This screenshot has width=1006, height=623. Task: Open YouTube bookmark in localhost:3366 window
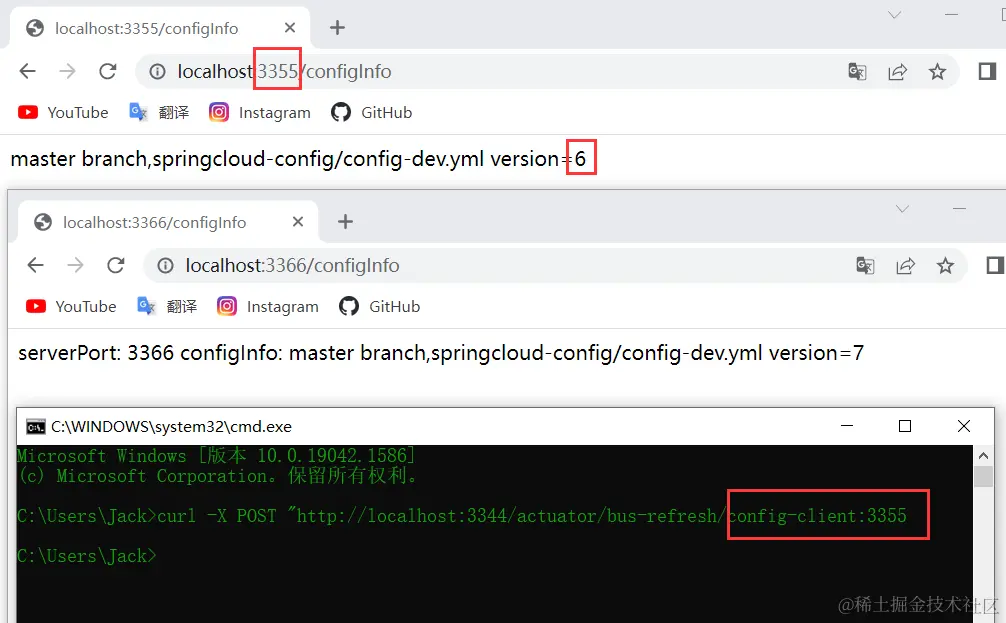click(x=71, y=307)
